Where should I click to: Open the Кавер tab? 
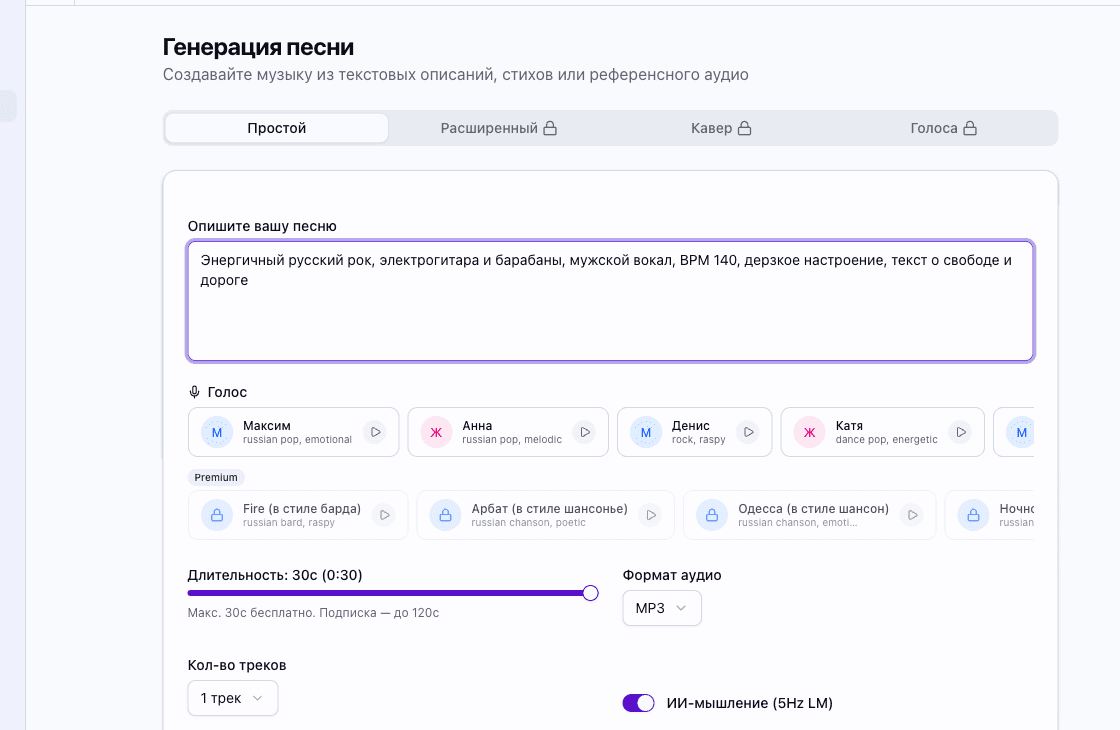tap(721, 127)
